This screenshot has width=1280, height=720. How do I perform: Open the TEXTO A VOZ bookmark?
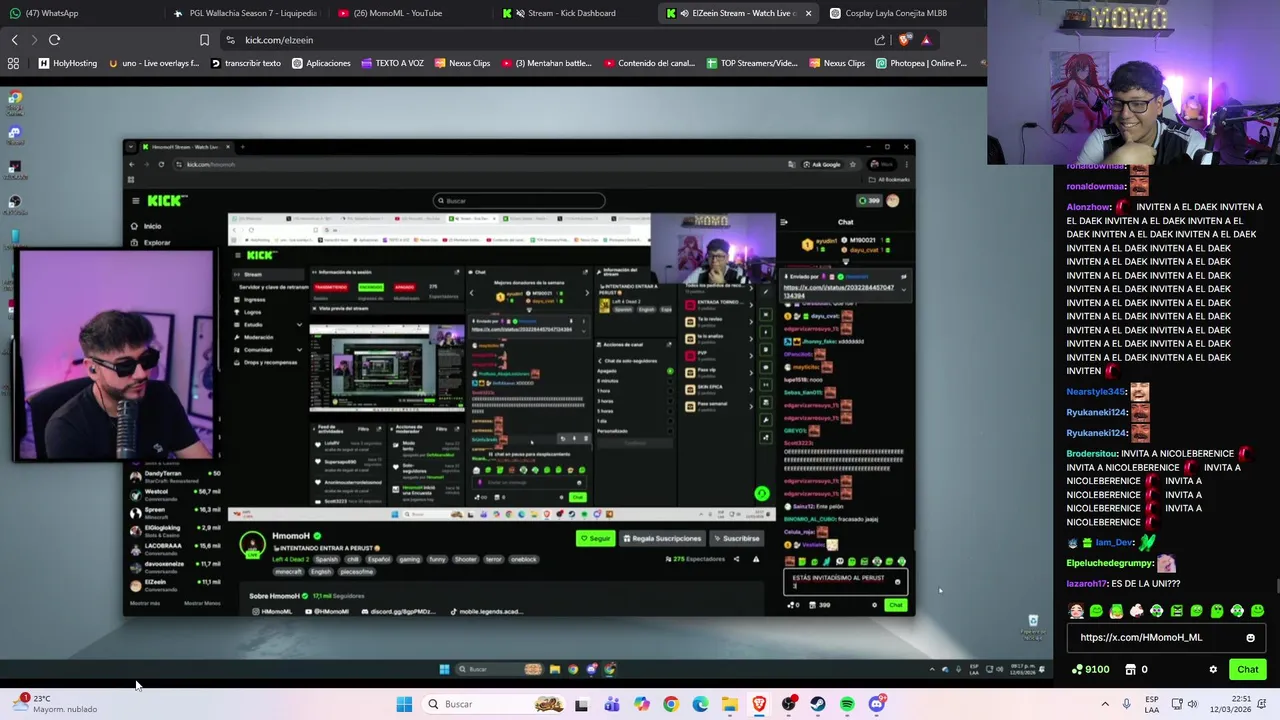[391, 63]
